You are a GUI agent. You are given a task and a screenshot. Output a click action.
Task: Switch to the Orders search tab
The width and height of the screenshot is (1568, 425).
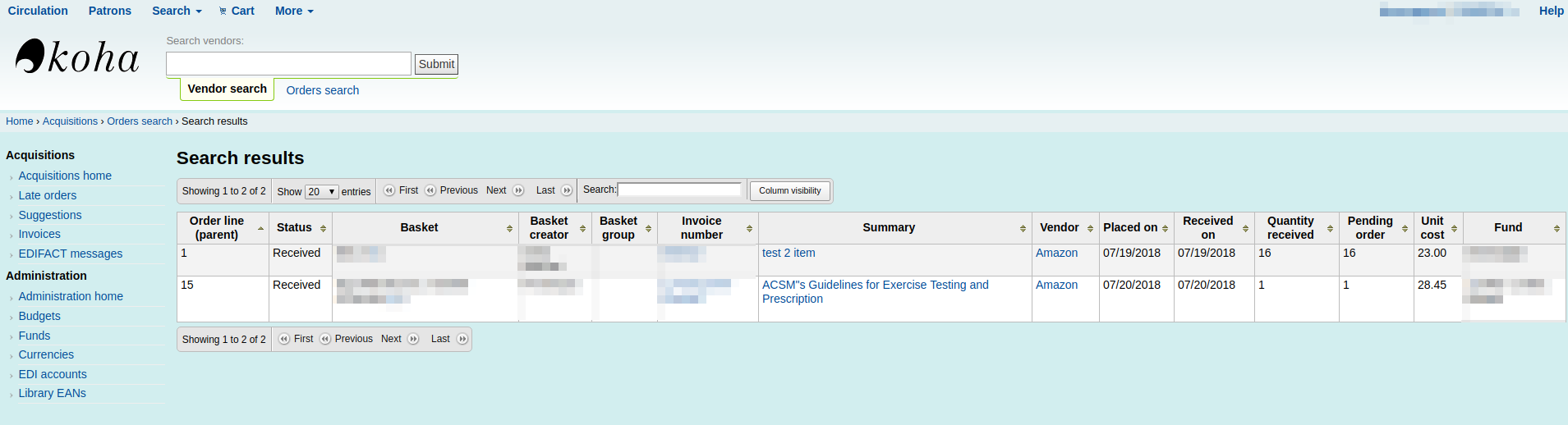coord(322,90)
